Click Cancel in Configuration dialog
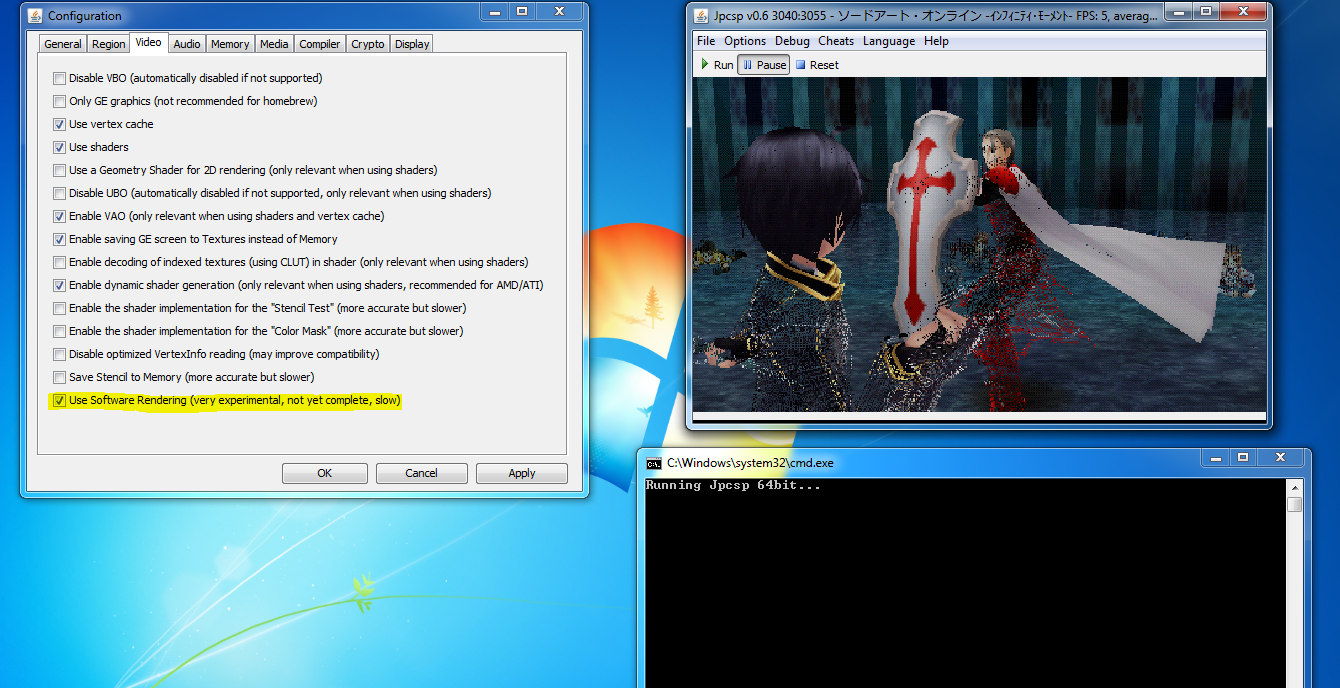 [421, 473]
